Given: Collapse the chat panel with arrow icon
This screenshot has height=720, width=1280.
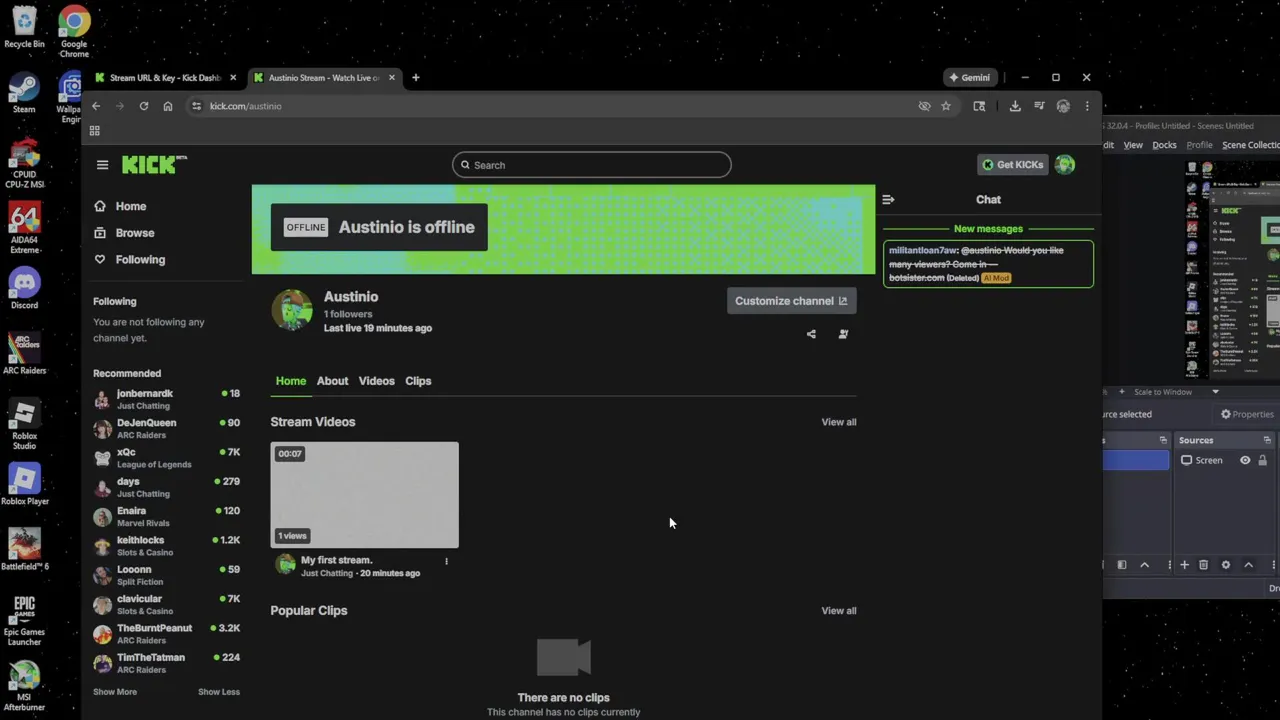Looking at the screenshot, I should [888, 199].
